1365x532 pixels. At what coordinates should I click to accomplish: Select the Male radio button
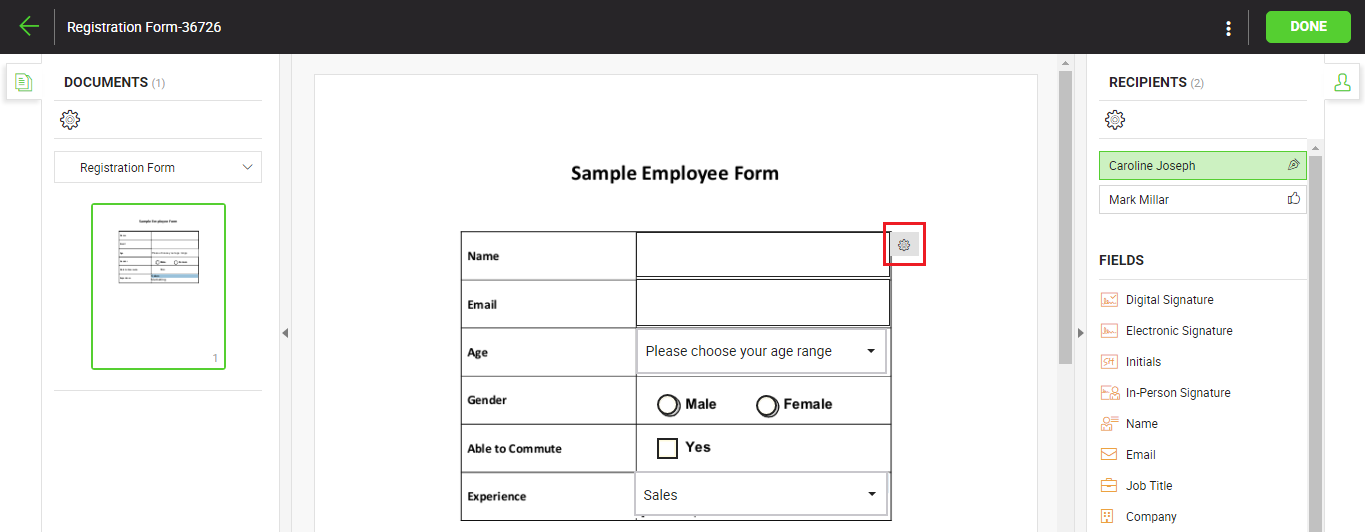pyautogui.click(x=668, y=405)
